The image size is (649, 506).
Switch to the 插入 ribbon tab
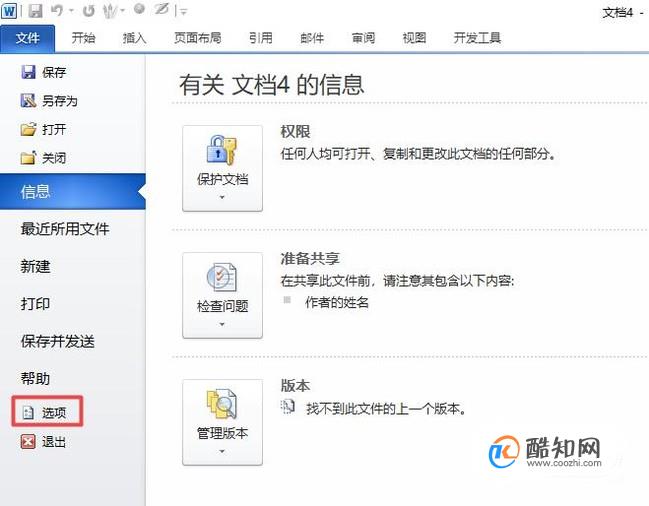pyautogui.click(x=135, y=38)
